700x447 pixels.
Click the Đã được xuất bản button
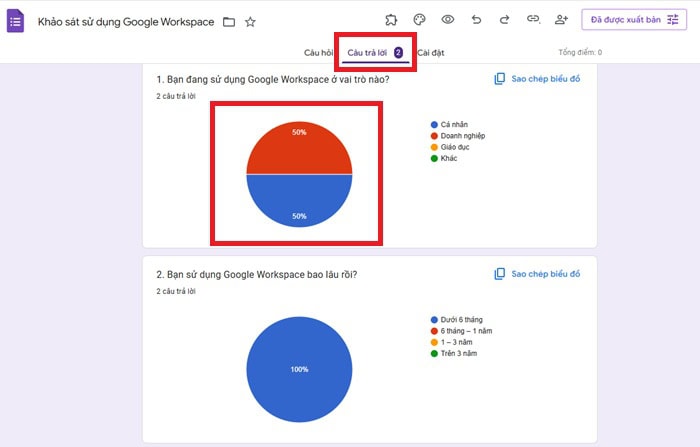coord(634,20)
